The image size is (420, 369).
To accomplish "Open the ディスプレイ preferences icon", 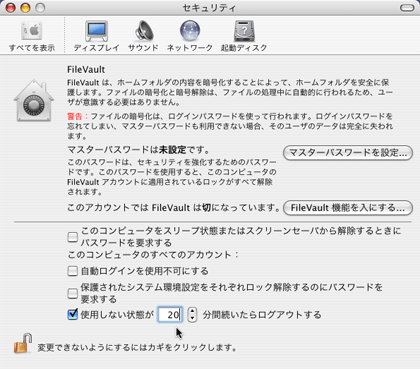I will click(96, 31).
